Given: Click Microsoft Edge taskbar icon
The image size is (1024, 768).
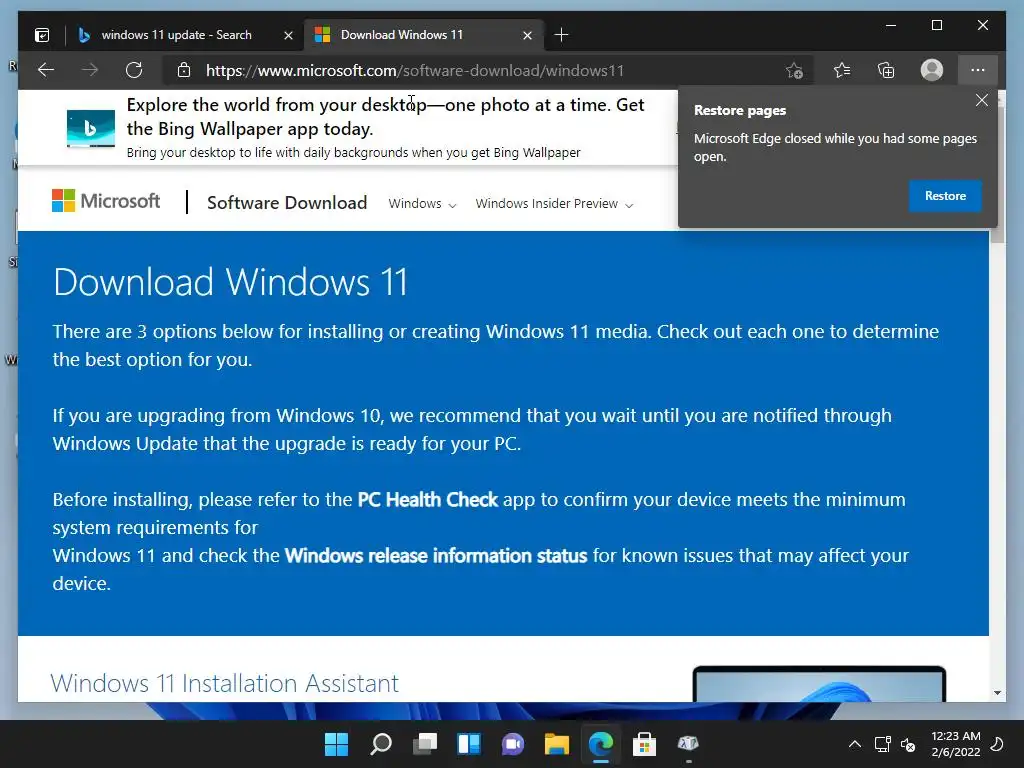Looking at the screenshot, I should click(x=601, y=744).
